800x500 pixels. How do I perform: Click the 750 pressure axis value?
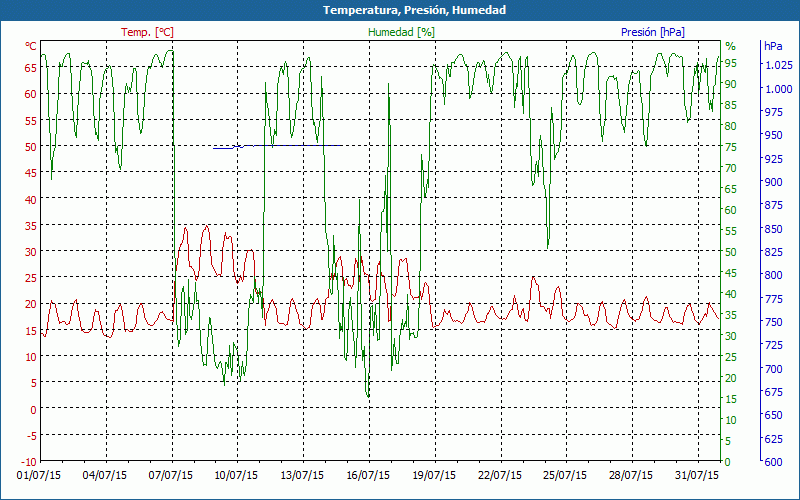(x=773, y=321)
